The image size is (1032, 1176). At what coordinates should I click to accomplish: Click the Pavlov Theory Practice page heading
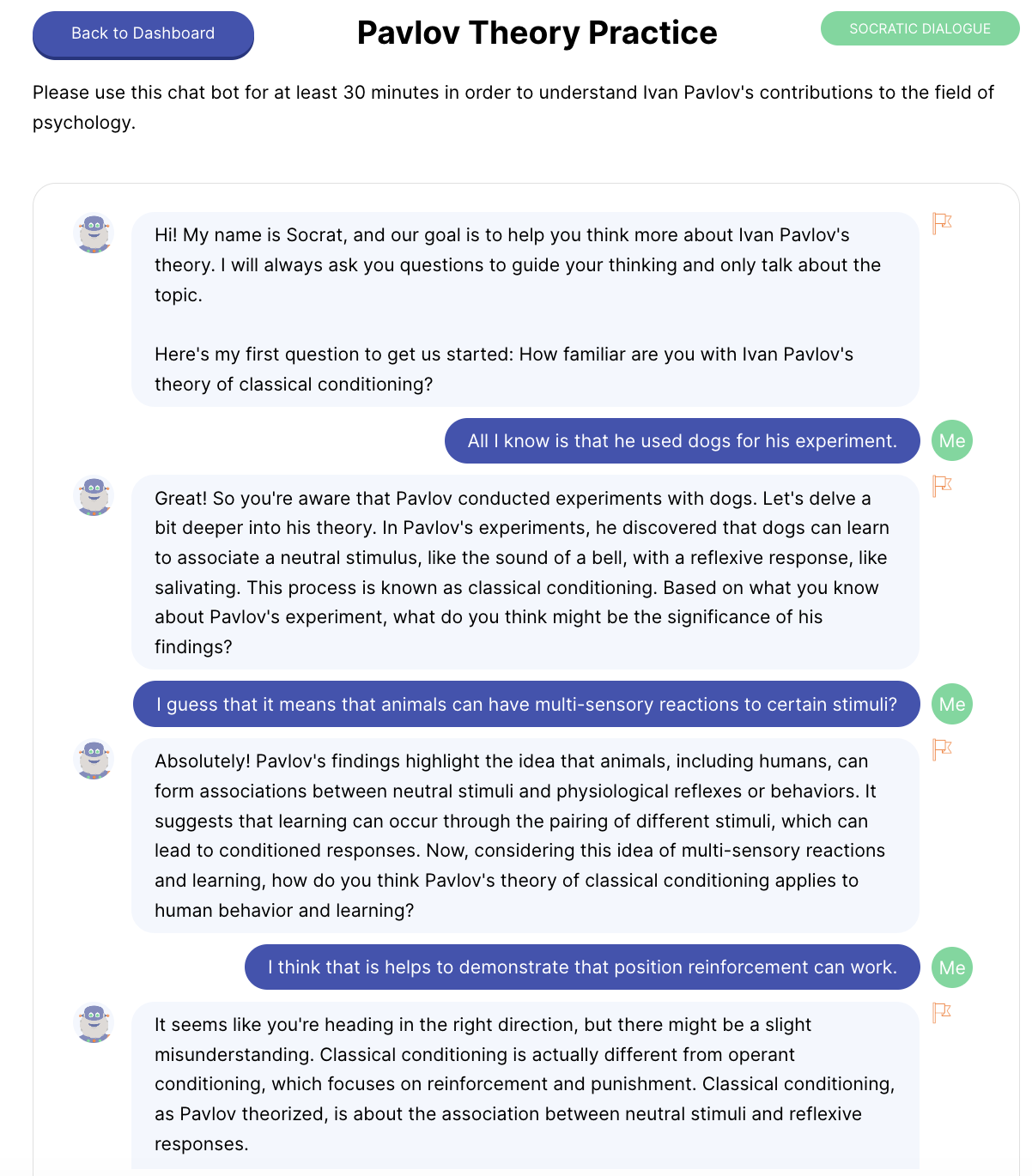537,33
